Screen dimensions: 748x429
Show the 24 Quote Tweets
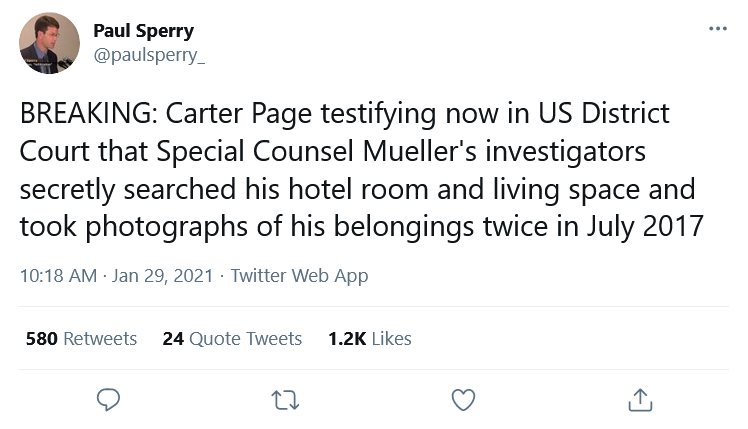coord(232,339)
